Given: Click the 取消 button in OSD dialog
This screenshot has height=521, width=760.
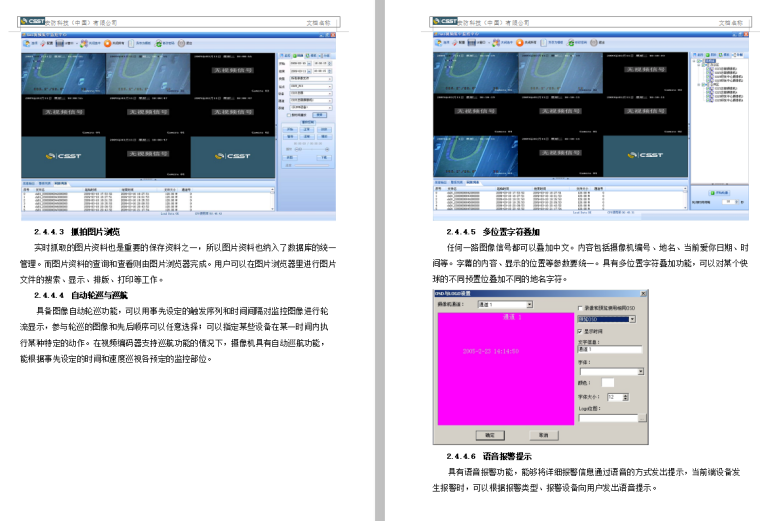Looking at the screenshot, I should (x=543, y=436).
